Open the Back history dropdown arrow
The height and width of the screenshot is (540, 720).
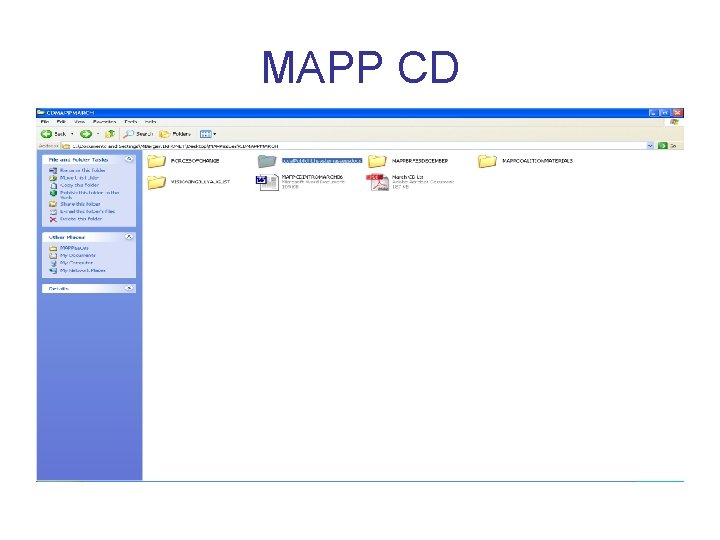tap(72, 134)
